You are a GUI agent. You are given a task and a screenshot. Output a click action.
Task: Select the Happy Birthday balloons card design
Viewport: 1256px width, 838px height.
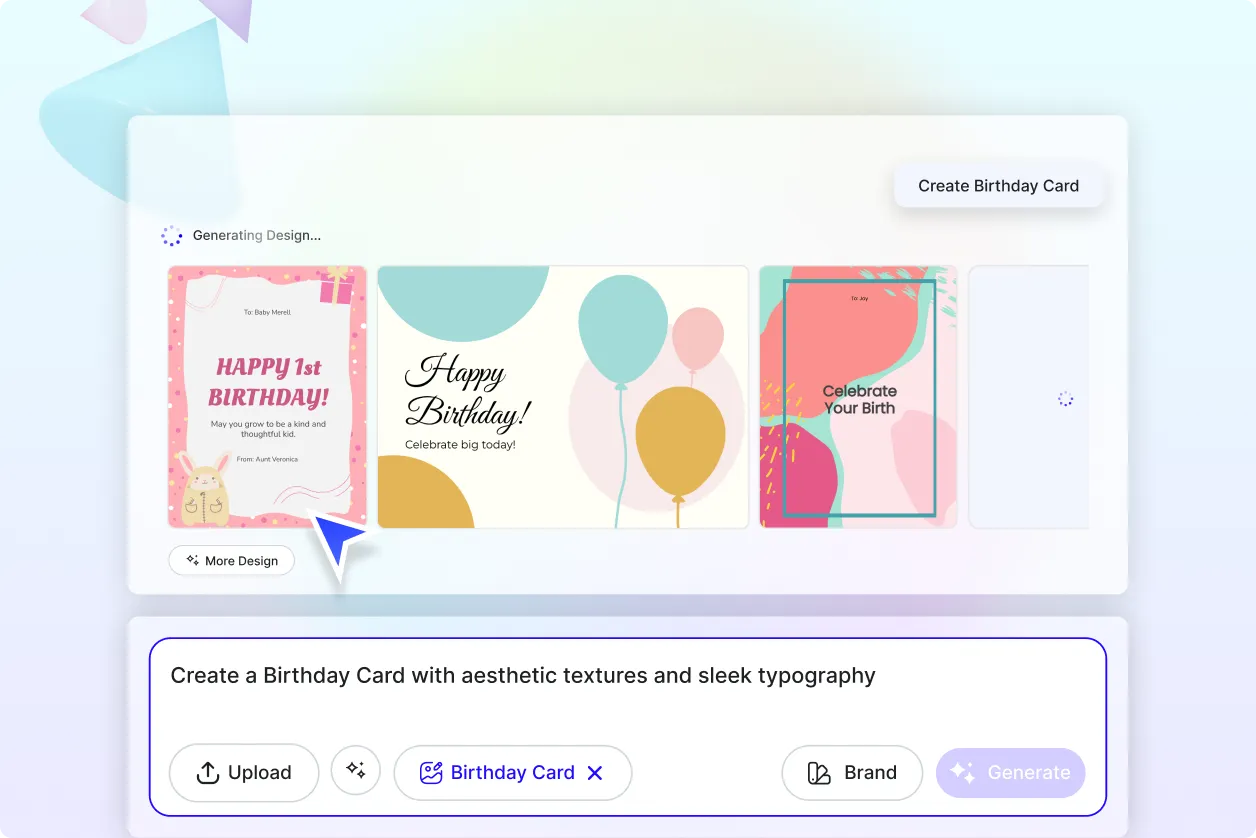click(562, 396)
